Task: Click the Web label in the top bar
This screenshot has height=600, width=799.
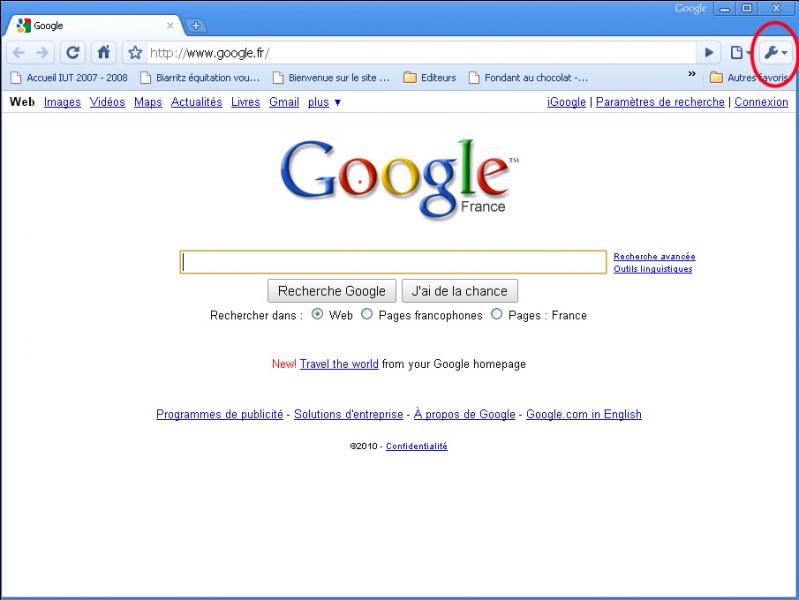Action: pyautogui.click(x=22, y=102)
